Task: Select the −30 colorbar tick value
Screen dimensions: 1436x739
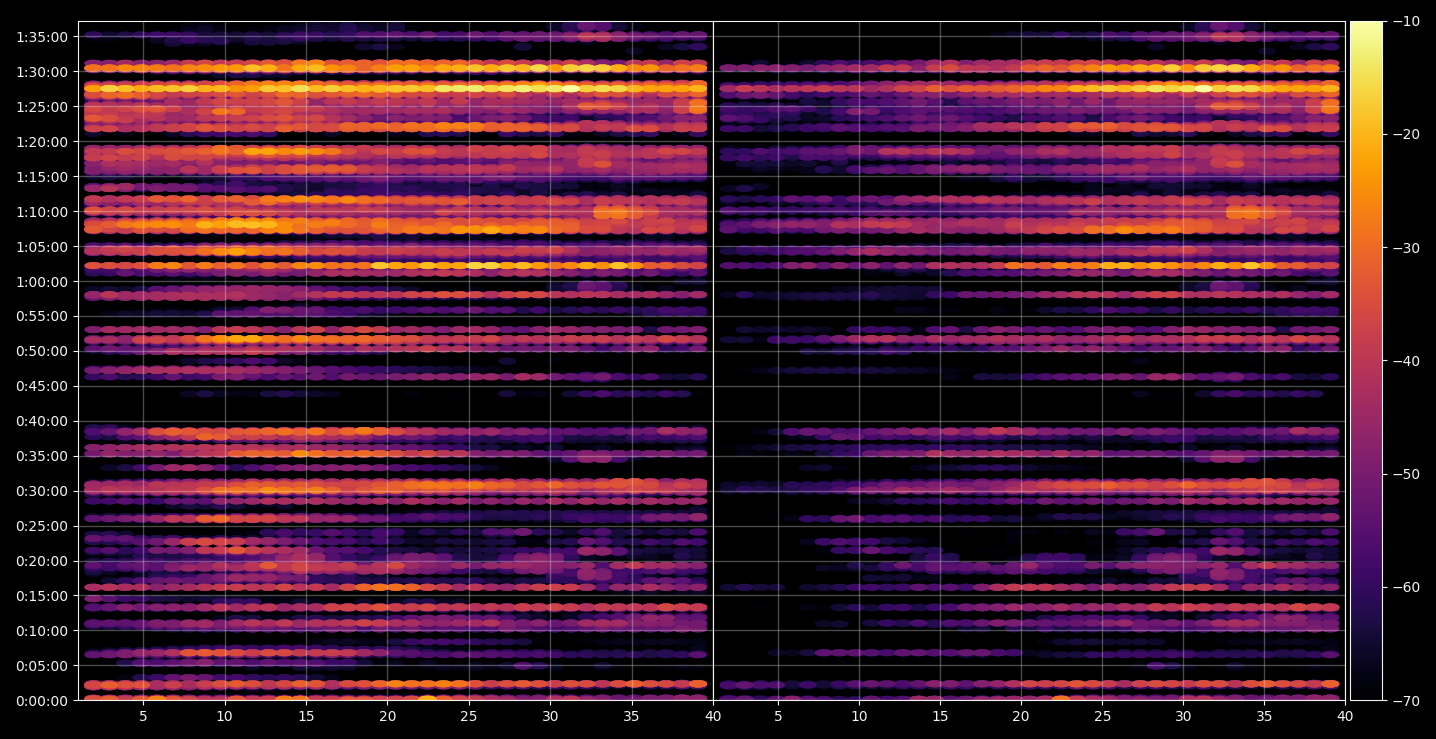Action: (1405, 248)
